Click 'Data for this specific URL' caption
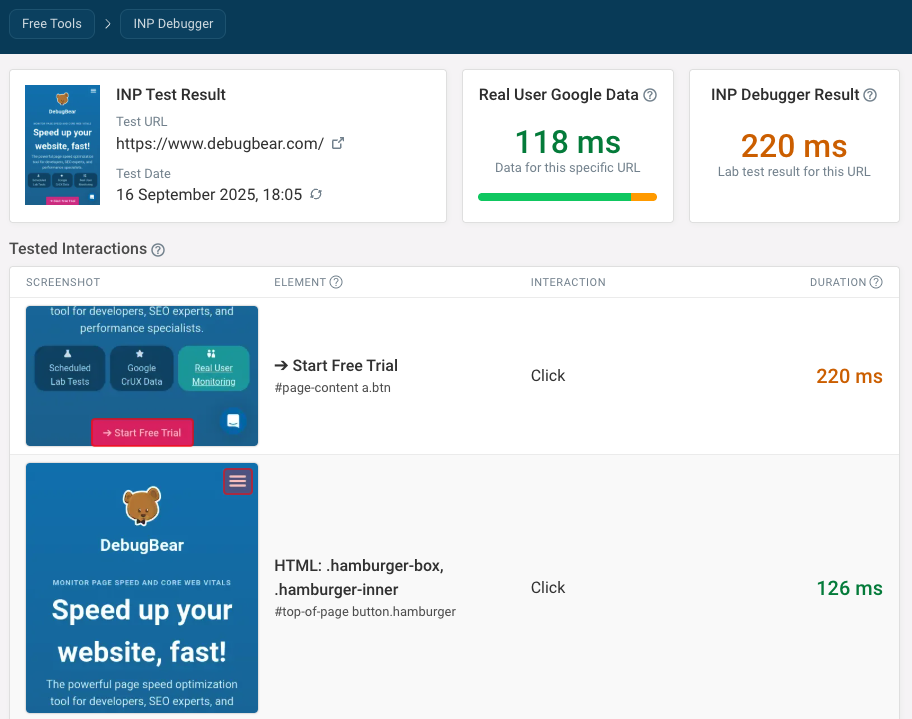This screenshot has width=912, height=719. pos(568,168)
